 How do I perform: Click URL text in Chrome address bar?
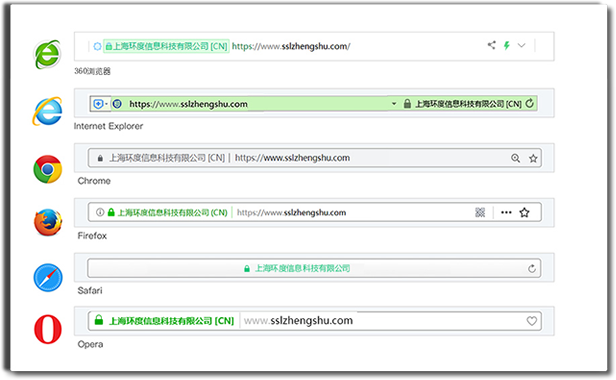click(292, 158)
